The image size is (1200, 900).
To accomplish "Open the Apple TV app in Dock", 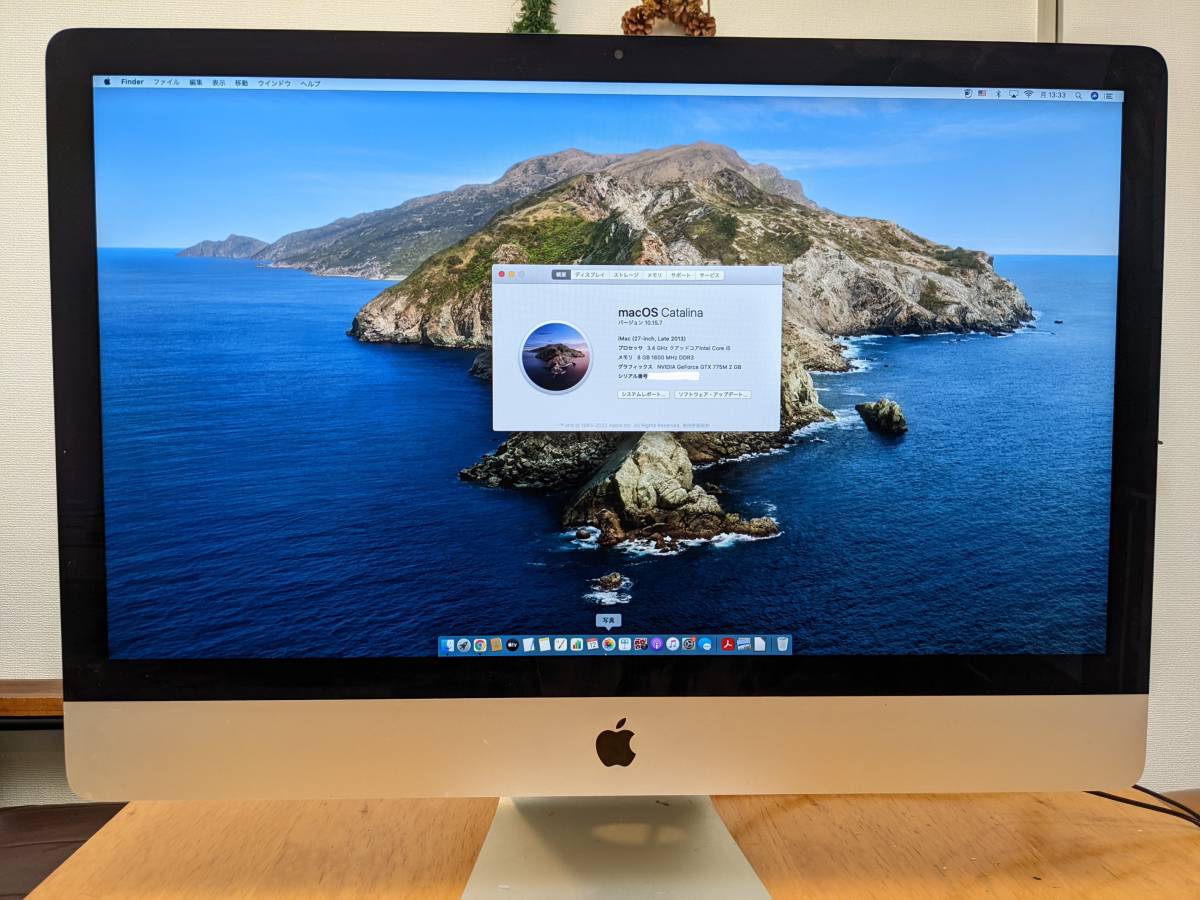I will coord(513,645).
